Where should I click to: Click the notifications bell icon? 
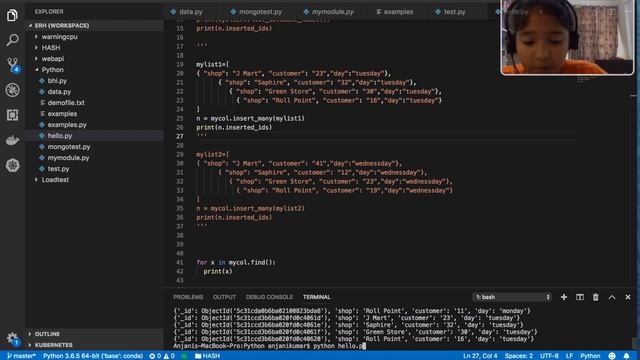627,356
